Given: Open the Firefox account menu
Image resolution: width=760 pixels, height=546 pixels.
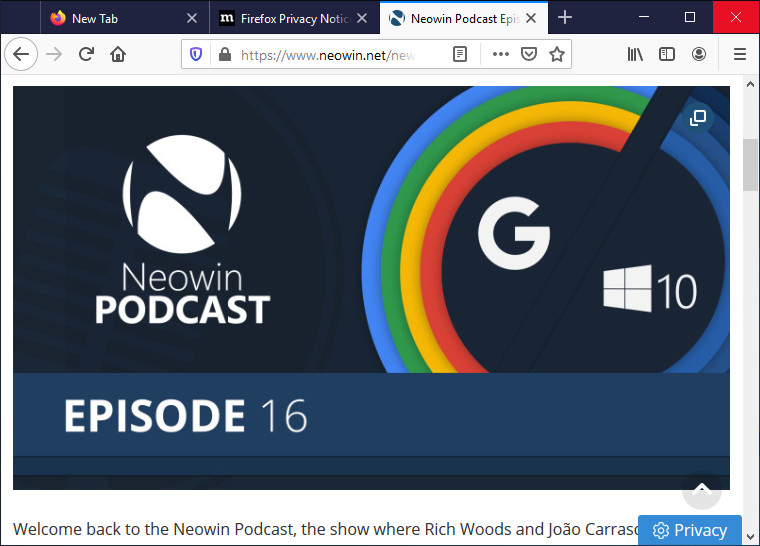Looking at the screenshot, I should point(698,54).
